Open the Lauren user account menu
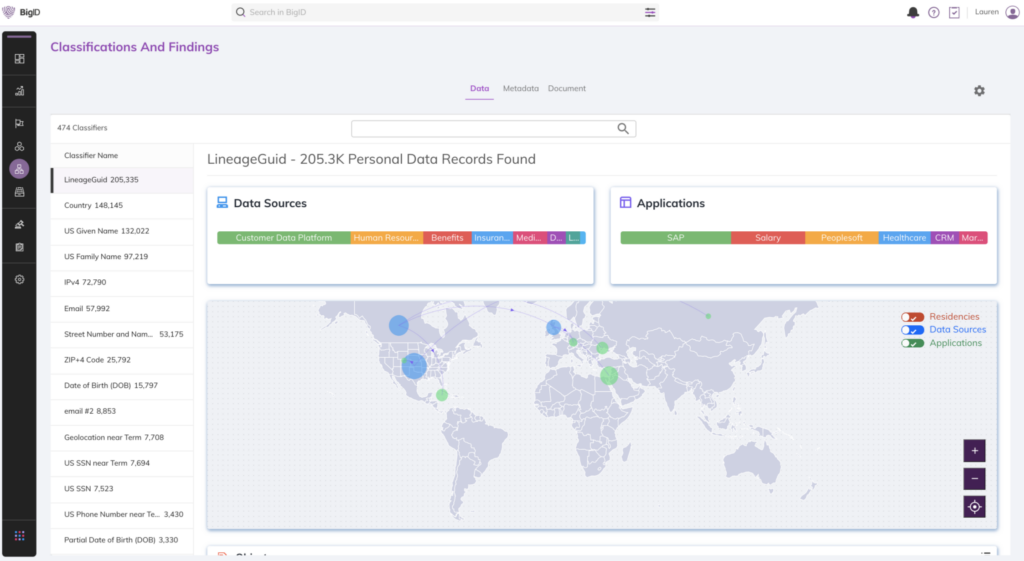Viewport: 1024px width, 561px height. 996,12
